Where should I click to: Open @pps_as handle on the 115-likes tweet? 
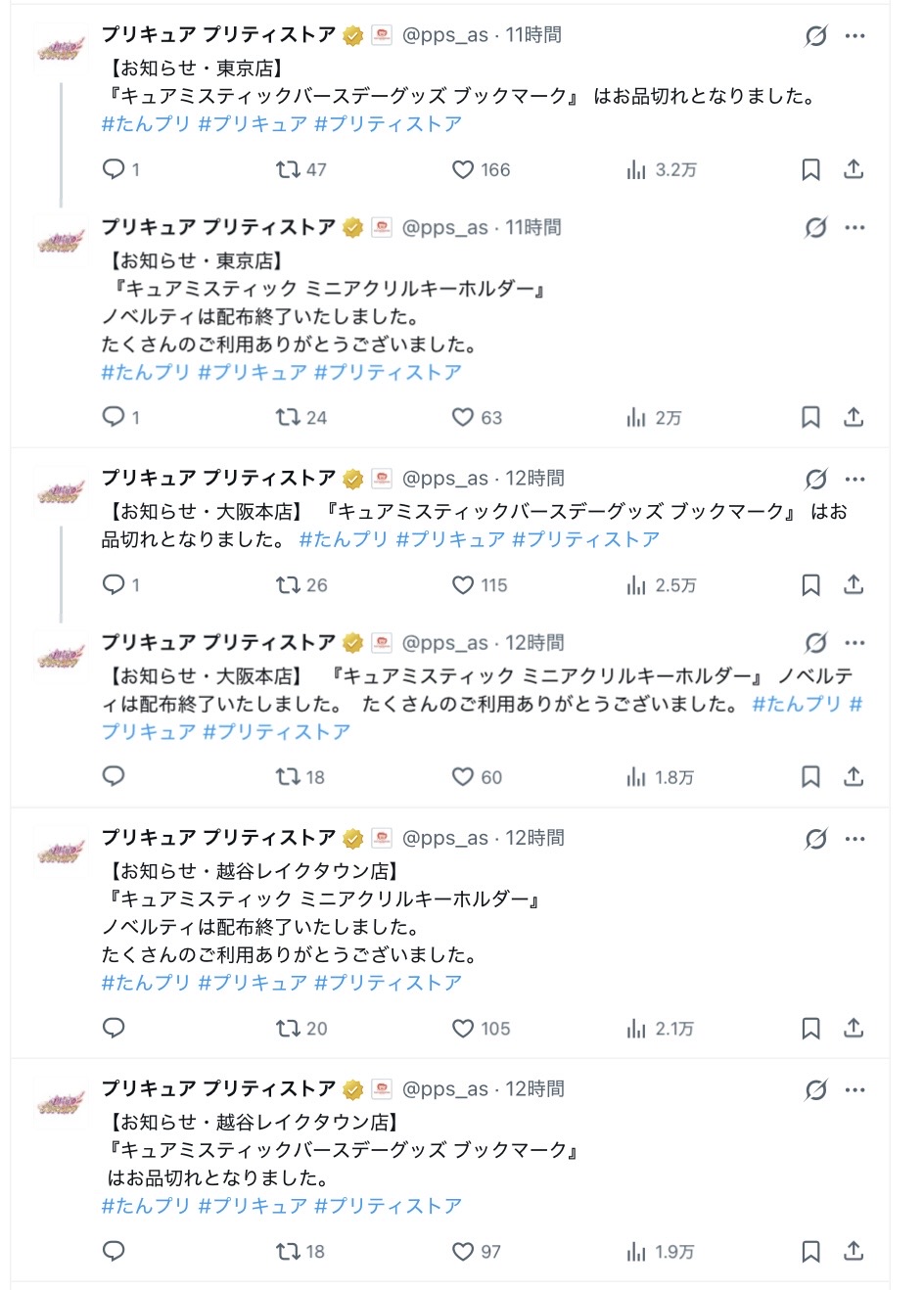click(444, 479)
